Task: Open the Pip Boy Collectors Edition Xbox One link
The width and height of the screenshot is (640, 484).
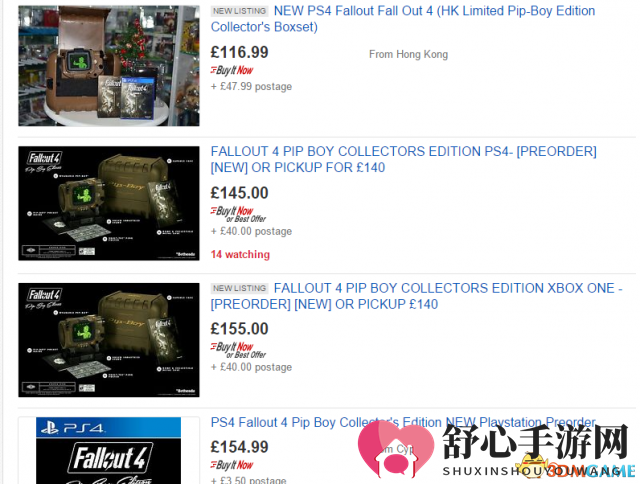Action: (416, 296)
